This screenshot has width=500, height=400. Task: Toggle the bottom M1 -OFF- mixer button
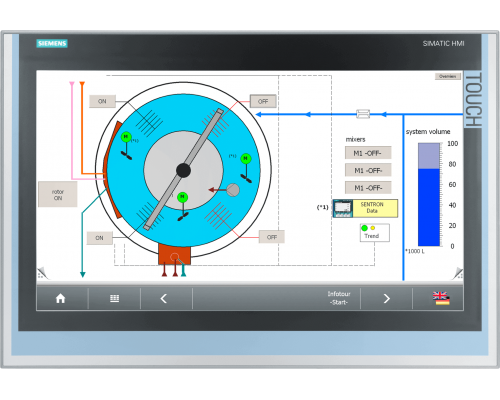[x=368, y=188]
